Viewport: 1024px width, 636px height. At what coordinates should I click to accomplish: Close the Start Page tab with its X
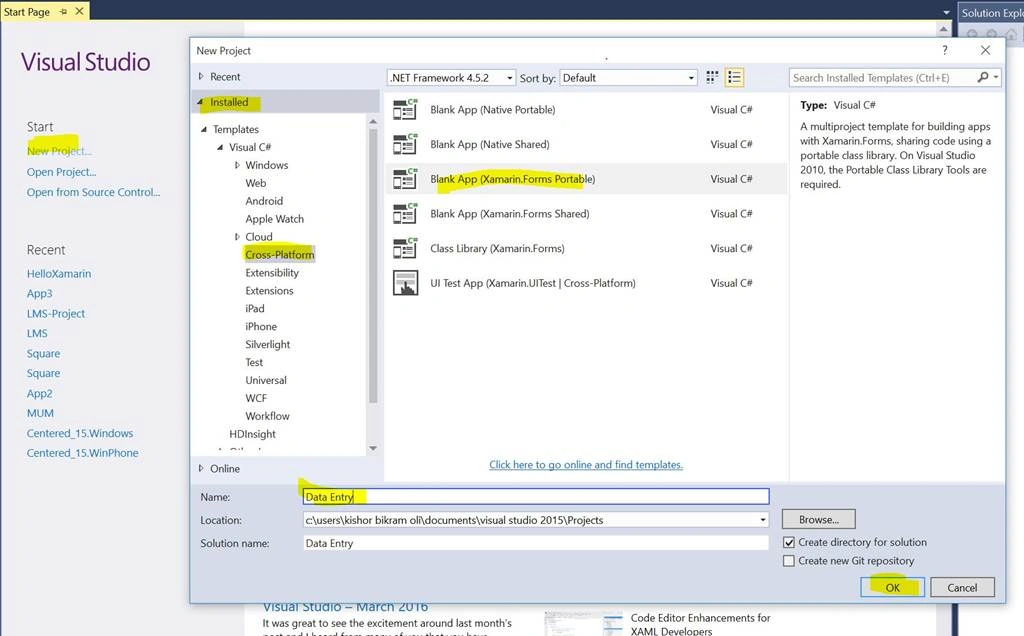point(79,11)
